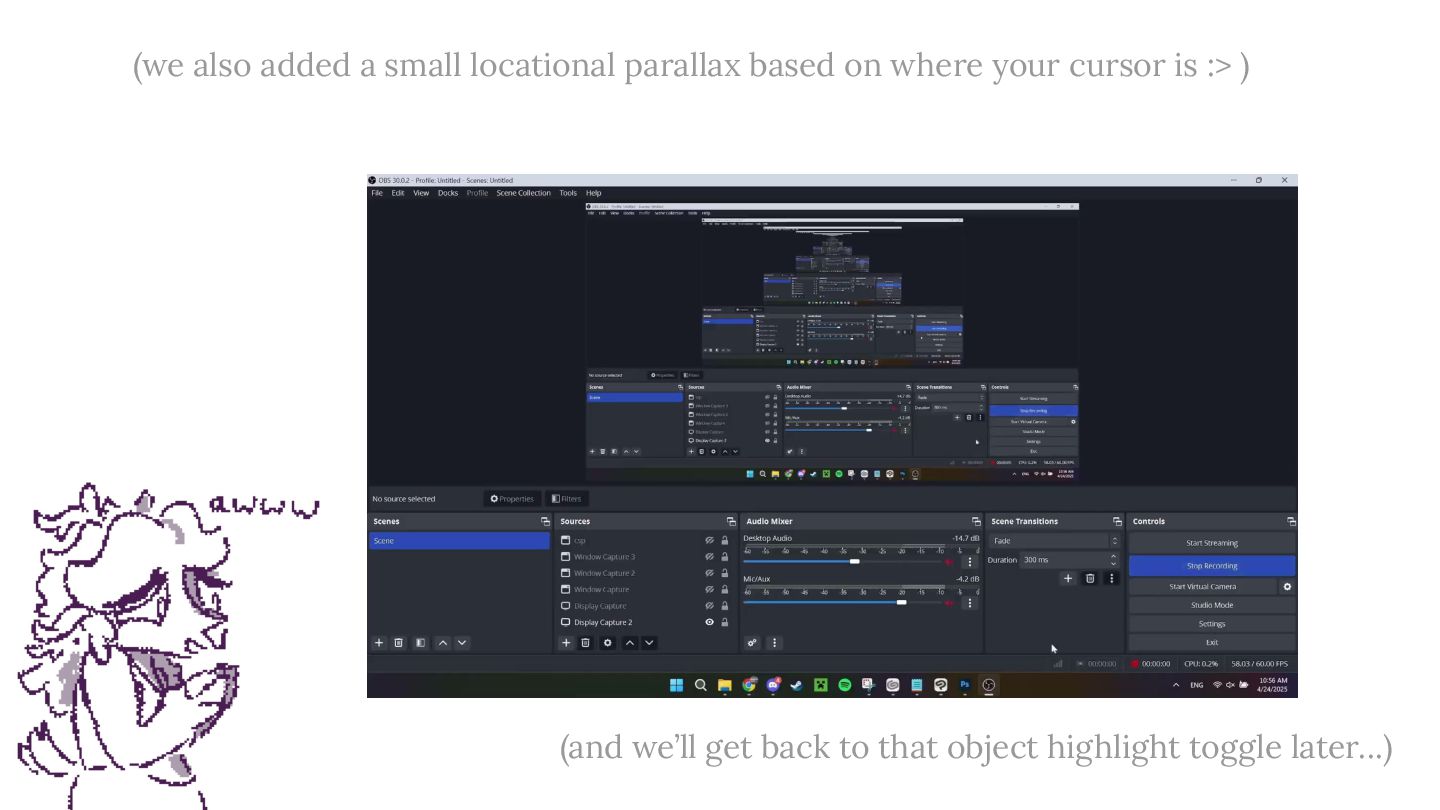This screenshot has height=810, width=1440.
Task: Open source Properties button
Action: click(512, 499)
